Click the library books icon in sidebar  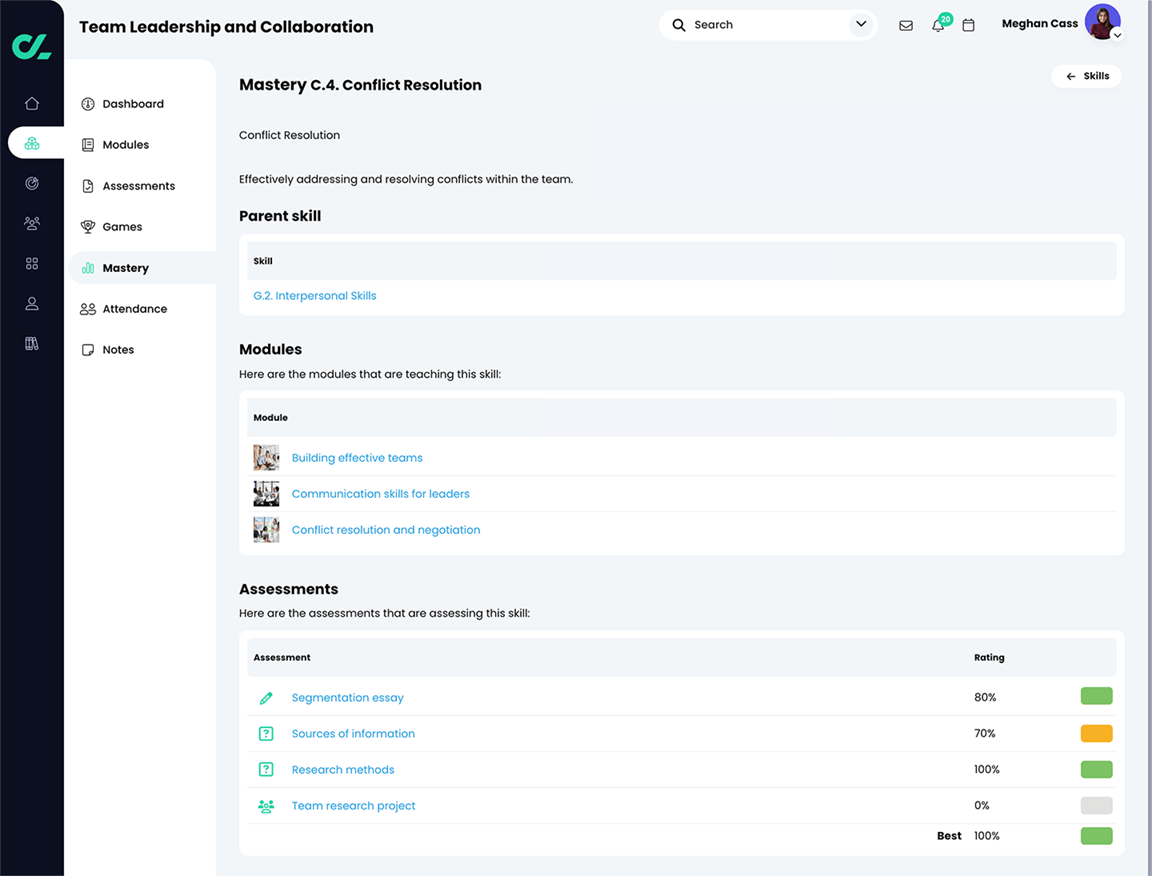31,343
